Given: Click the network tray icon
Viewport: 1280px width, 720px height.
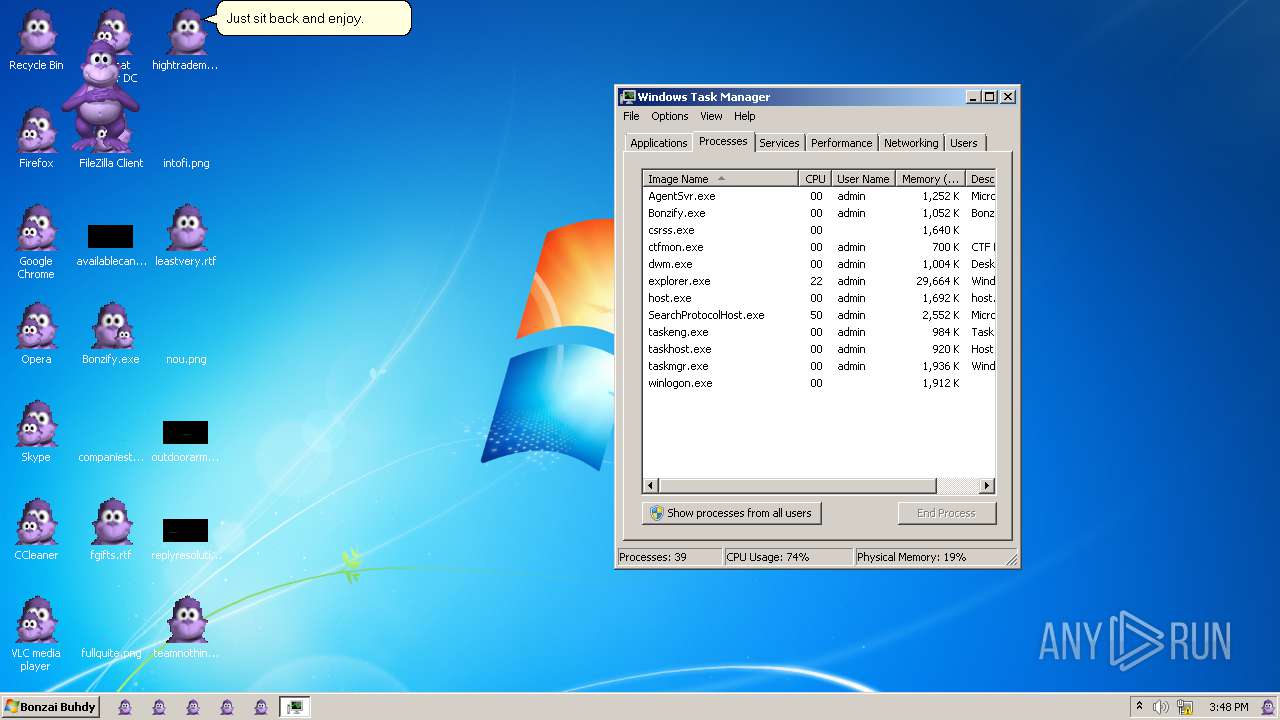Looking at the screenshot, I should coord(1185,707).
